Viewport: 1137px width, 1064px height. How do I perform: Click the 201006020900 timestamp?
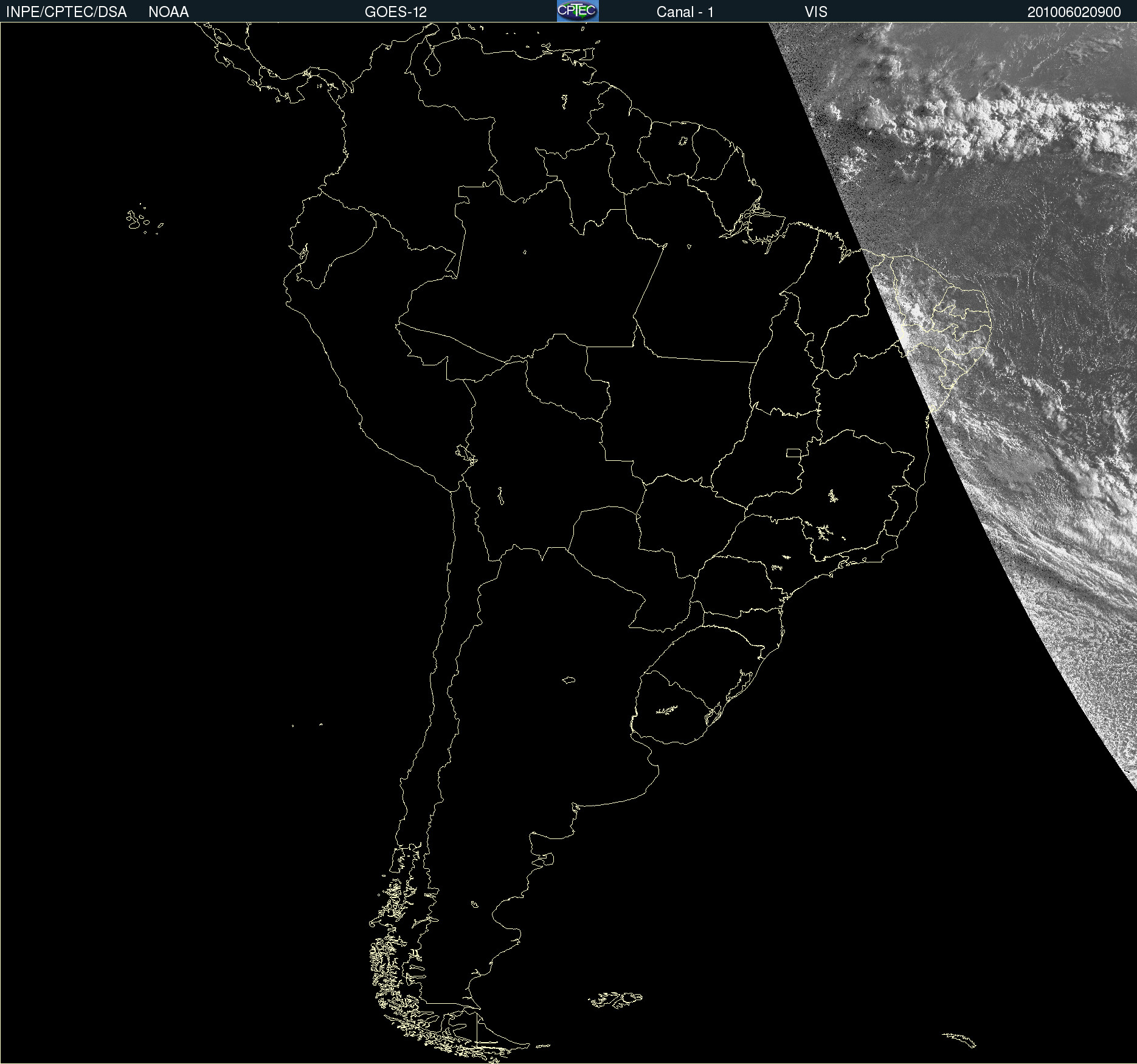(x=1074, y=12)
